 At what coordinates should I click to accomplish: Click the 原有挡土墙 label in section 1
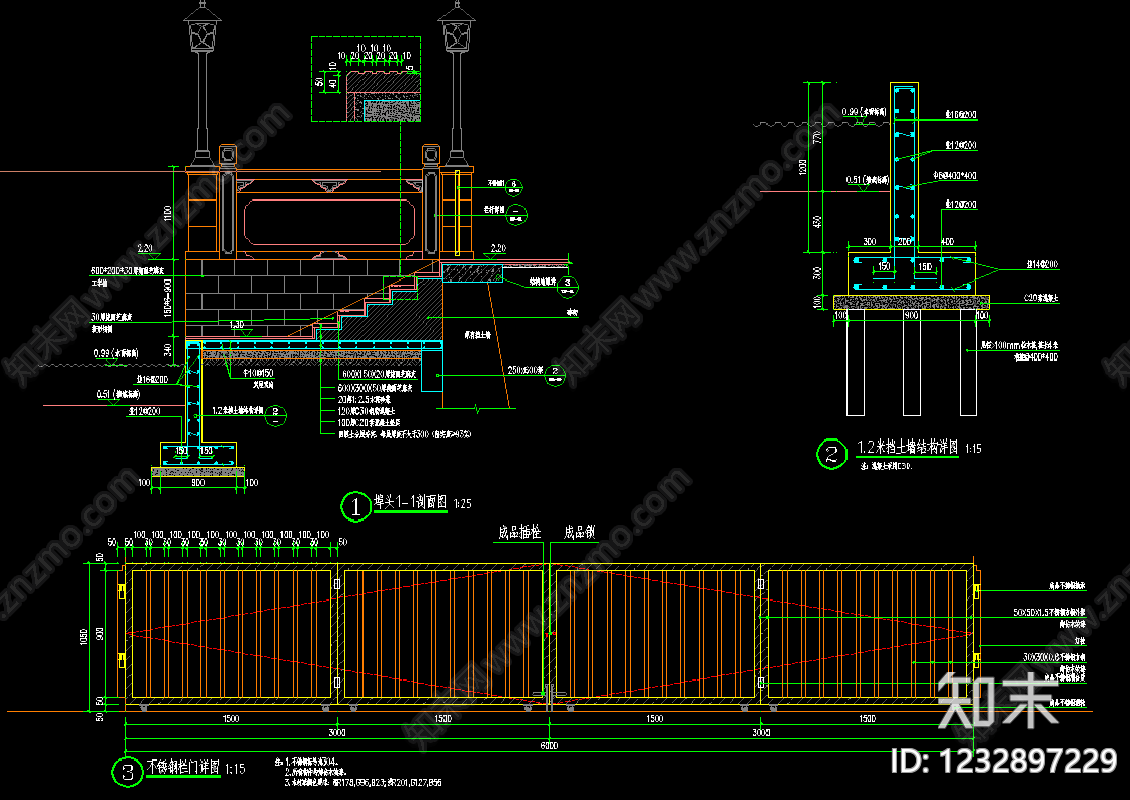pos(477,335)
